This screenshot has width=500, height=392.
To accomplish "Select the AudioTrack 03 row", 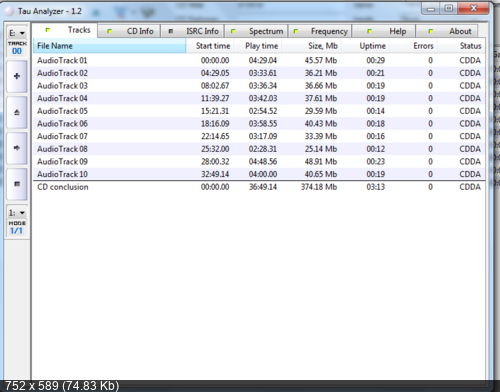I will click(x=259, y=86).
